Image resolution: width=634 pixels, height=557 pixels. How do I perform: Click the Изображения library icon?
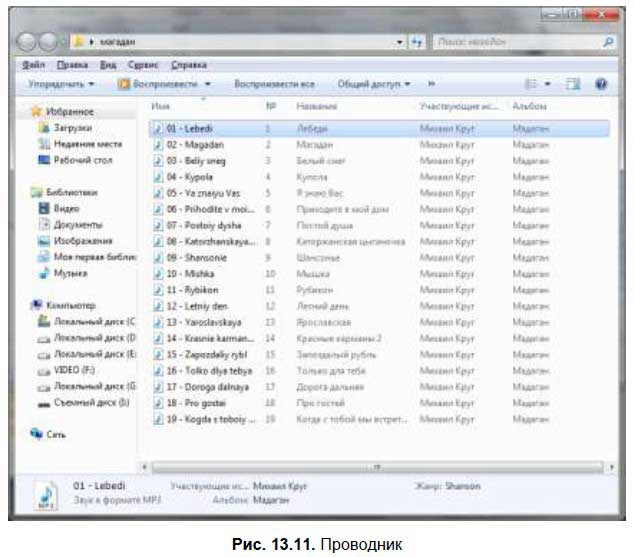click(44, 241)
